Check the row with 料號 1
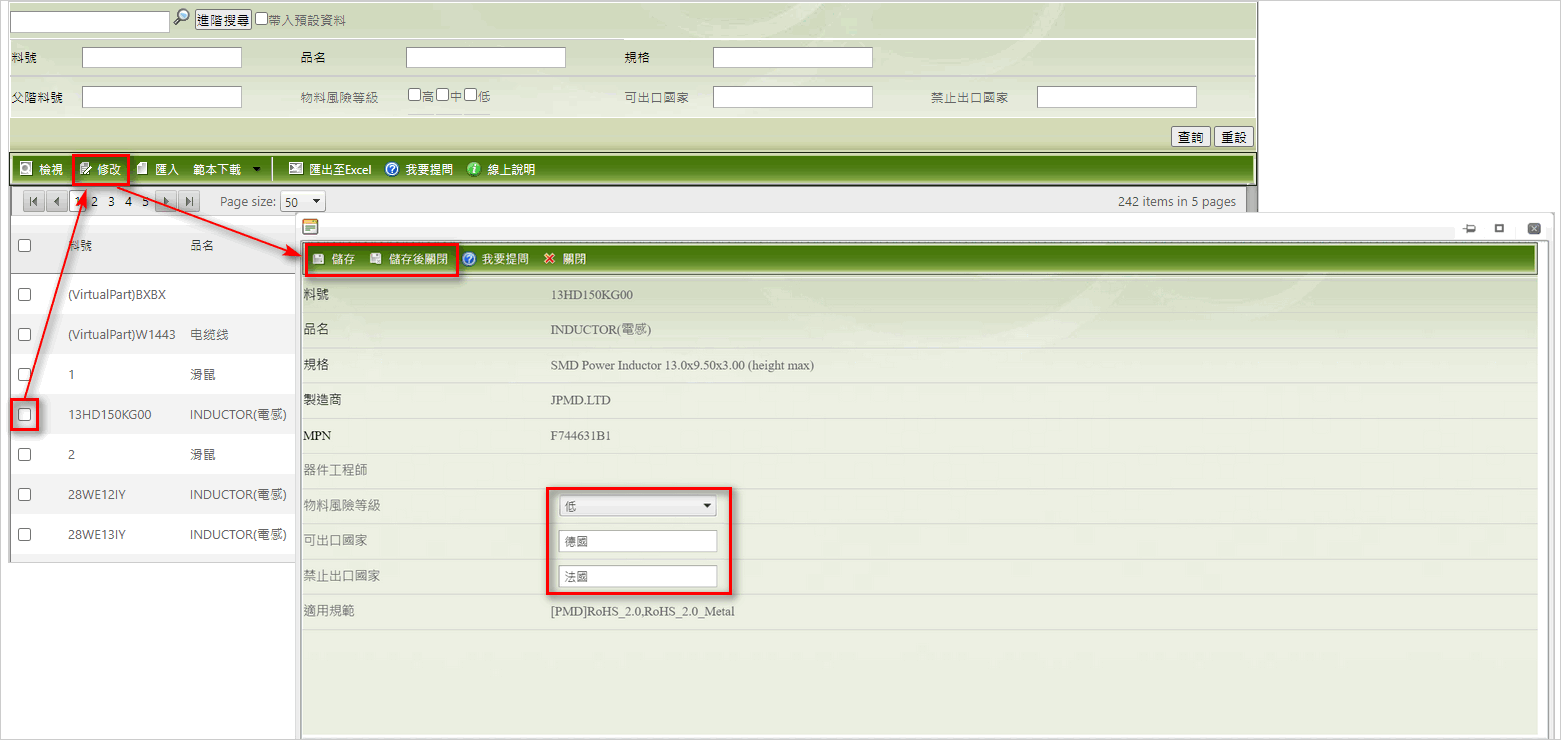Image resolution: width=1561 pixels, height=740 pixels. tap(25, 374)
